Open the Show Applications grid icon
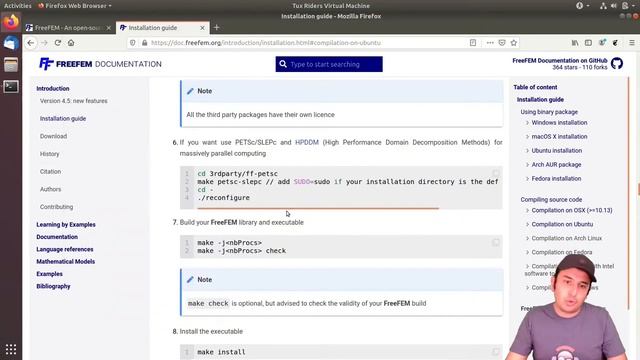This screenshot has height=360, width=640. [x=11, y=349]
